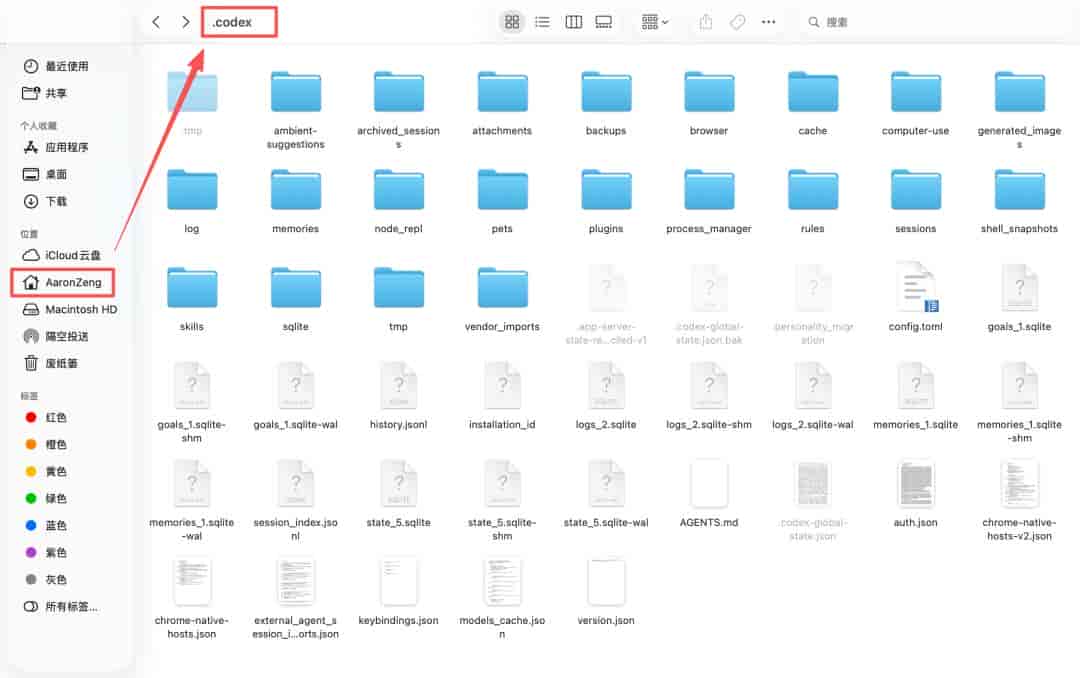Select the keybindings.json file
This screenshot has height=678, width=1080.
pos(399,591)
